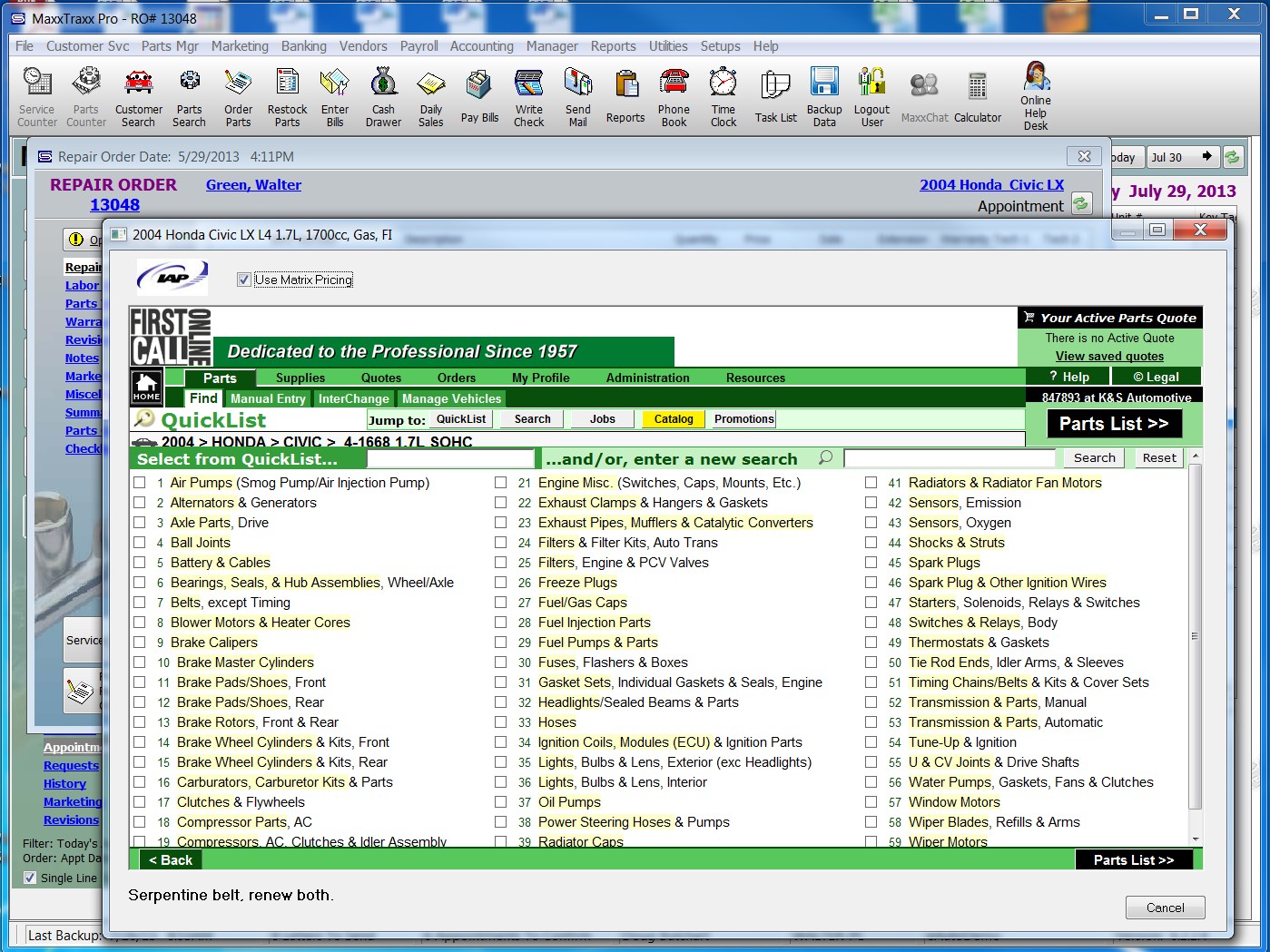Open the Calculator tool
This screenshot has height=952, width=1270.
978,96
